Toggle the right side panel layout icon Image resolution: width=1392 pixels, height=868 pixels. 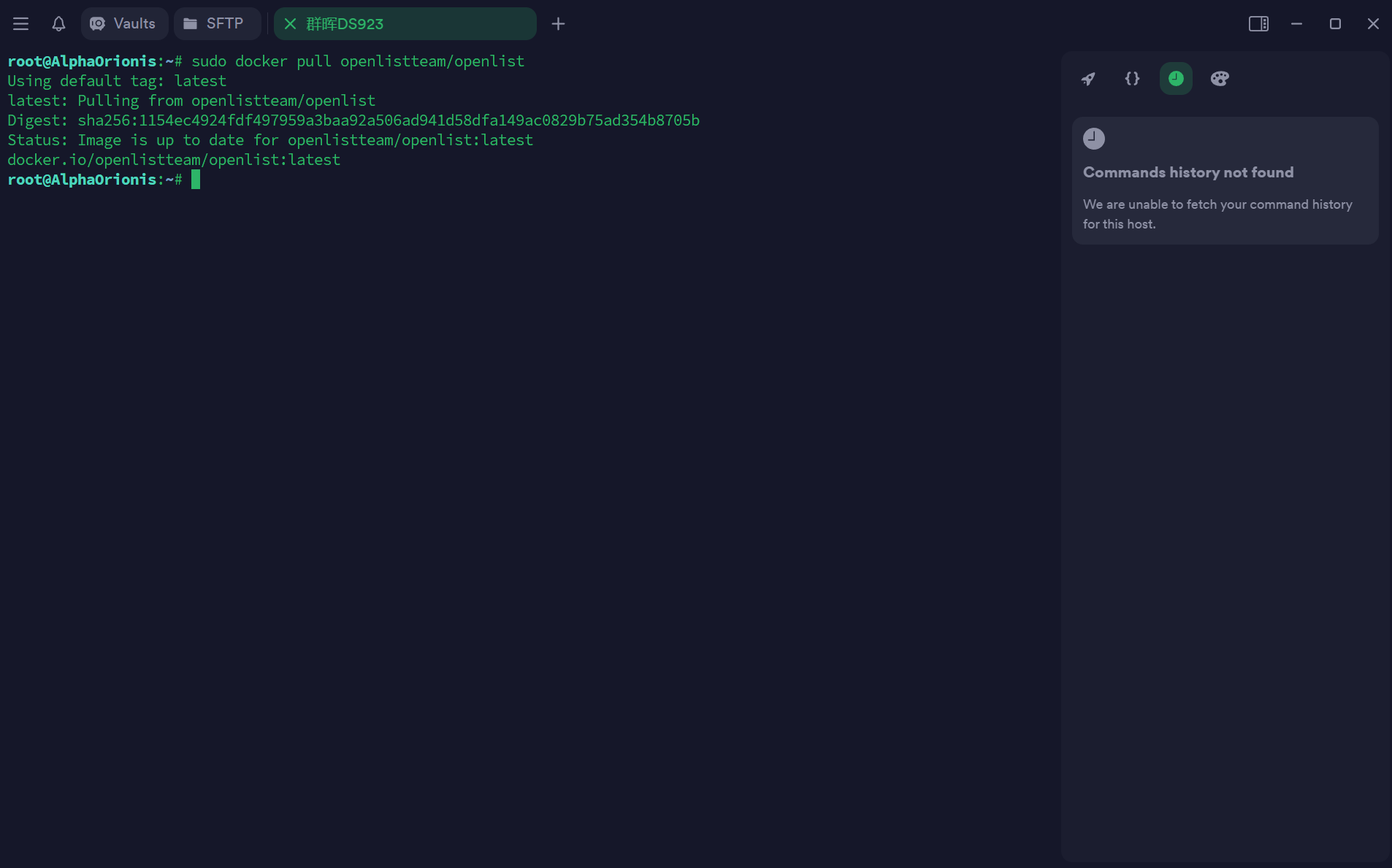pos(1258,24)
